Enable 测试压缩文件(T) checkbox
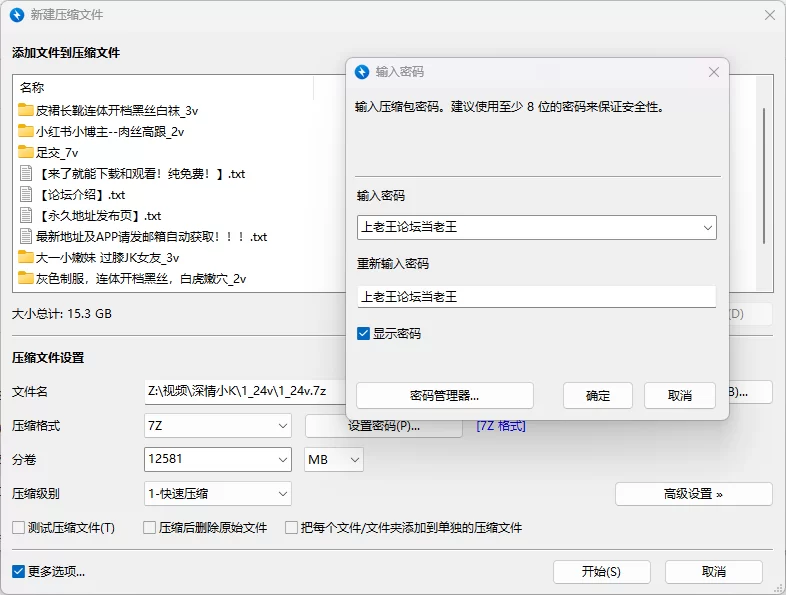 point(19,527)
